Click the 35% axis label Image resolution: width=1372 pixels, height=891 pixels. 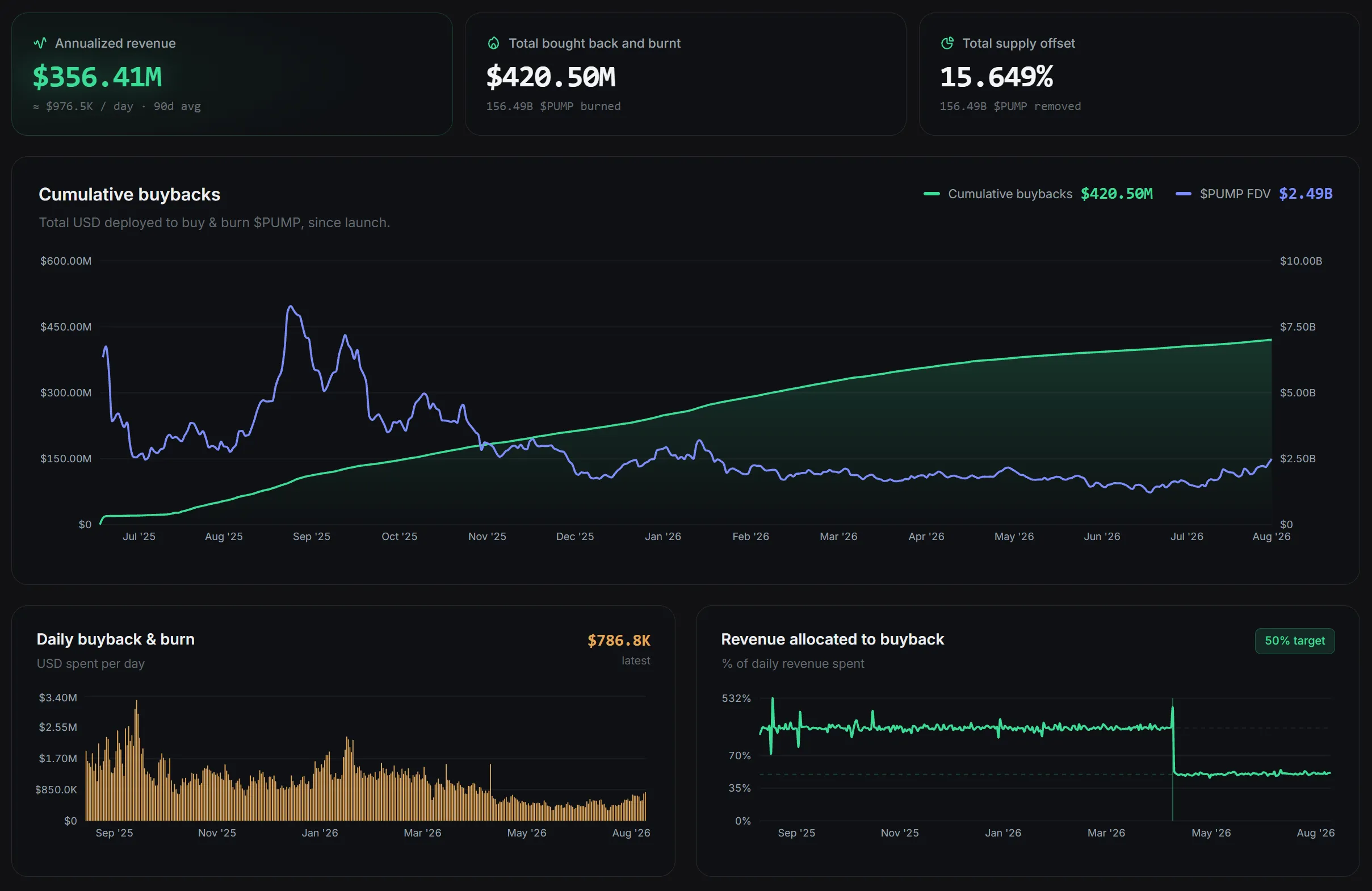[x=740, y=788]
